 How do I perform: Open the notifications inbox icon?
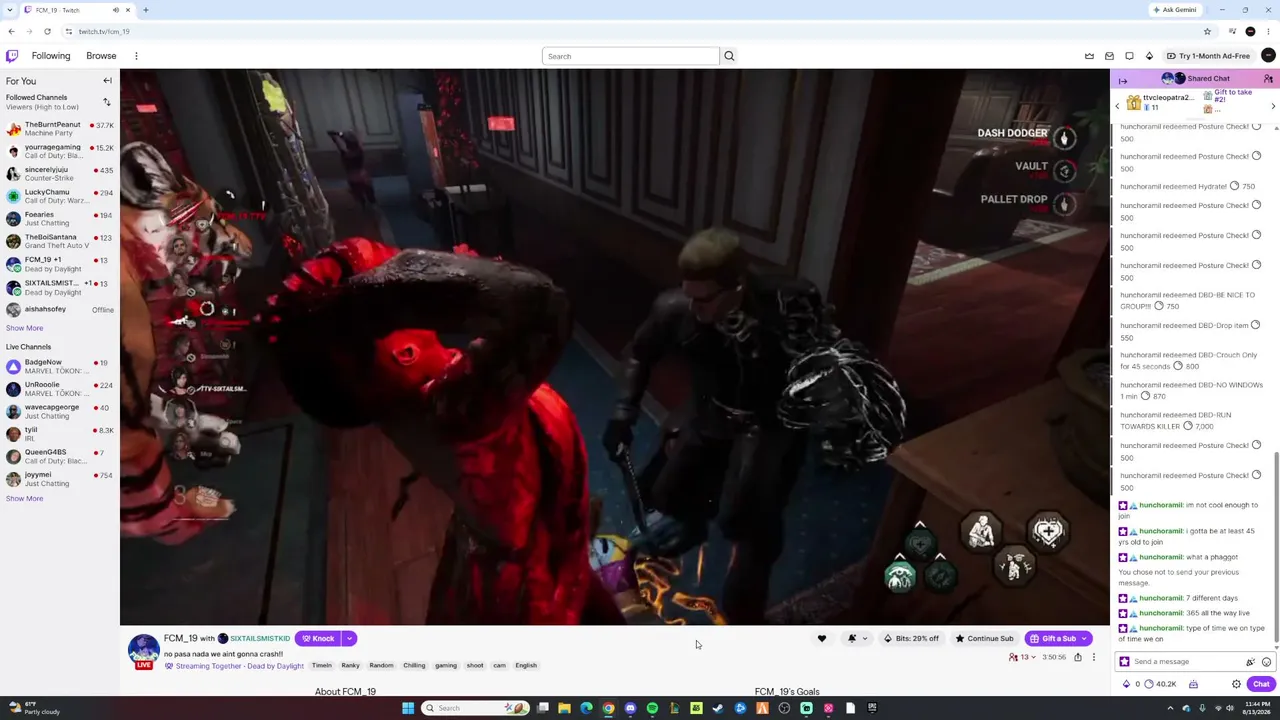pos(1109,56)
